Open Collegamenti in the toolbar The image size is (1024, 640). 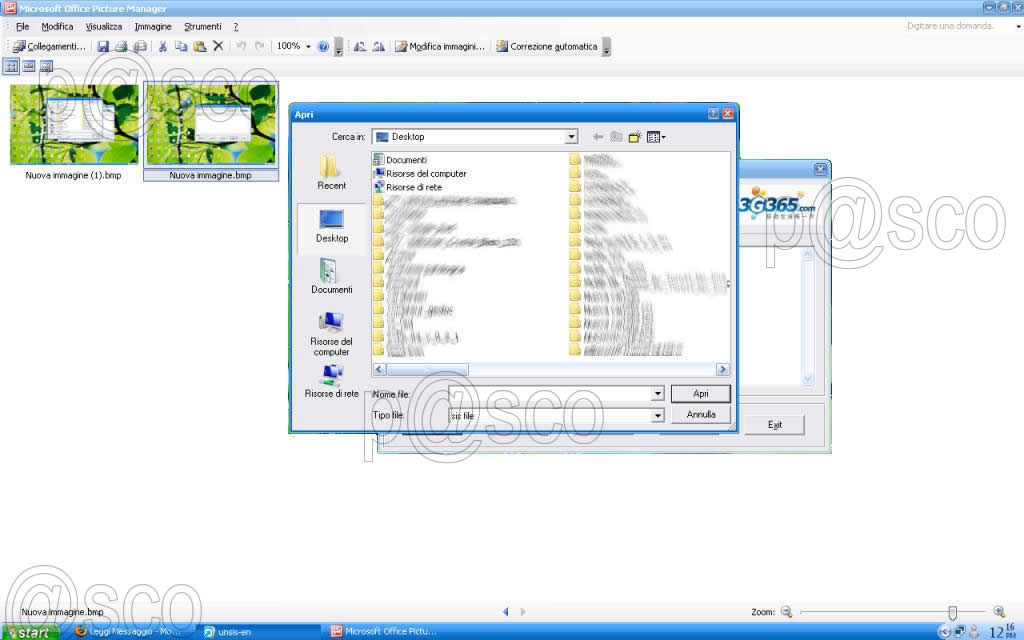(49, 46)
